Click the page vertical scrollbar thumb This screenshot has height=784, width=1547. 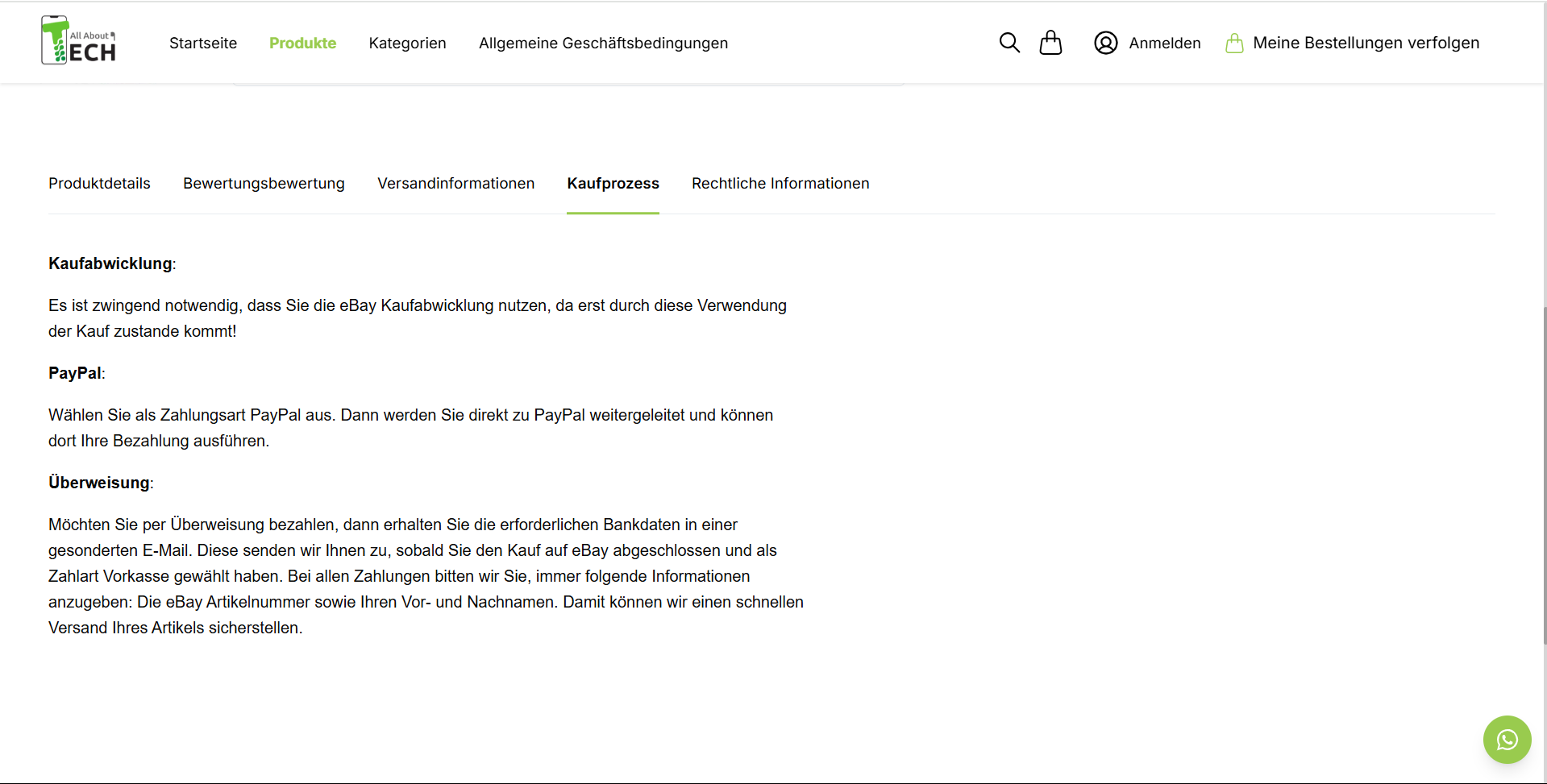(1544, 475)
